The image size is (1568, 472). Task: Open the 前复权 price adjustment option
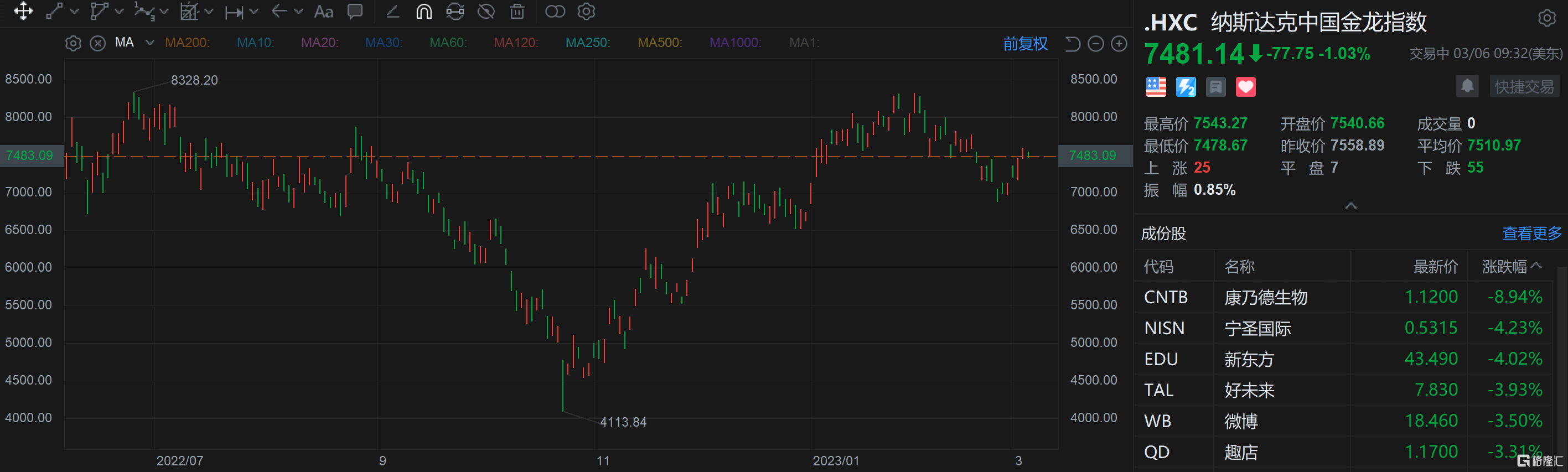coord(1025,44)
